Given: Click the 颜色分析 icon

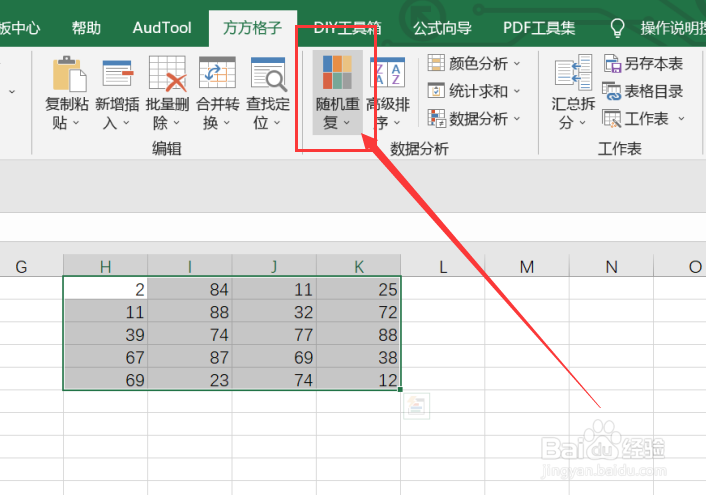Looking at the screenshot, I should (x=436, y=63).
